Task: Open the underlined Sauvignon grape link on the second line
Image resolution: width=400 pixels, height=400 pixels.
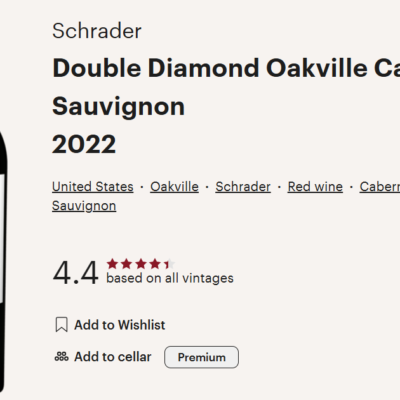Action: coord(84,206)
